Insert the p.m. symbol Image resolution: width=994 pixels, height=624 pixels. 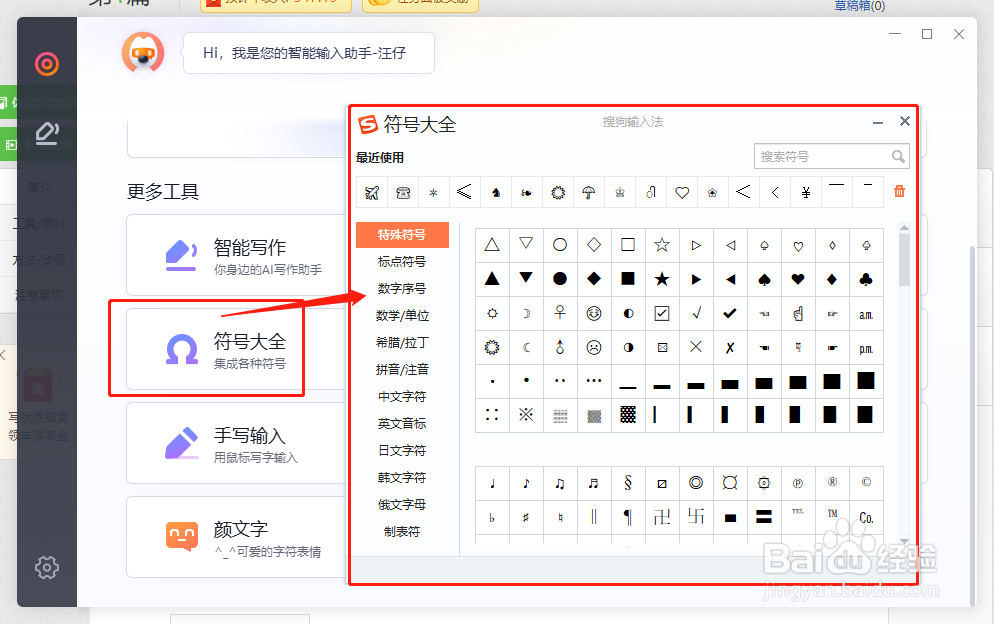866,349
